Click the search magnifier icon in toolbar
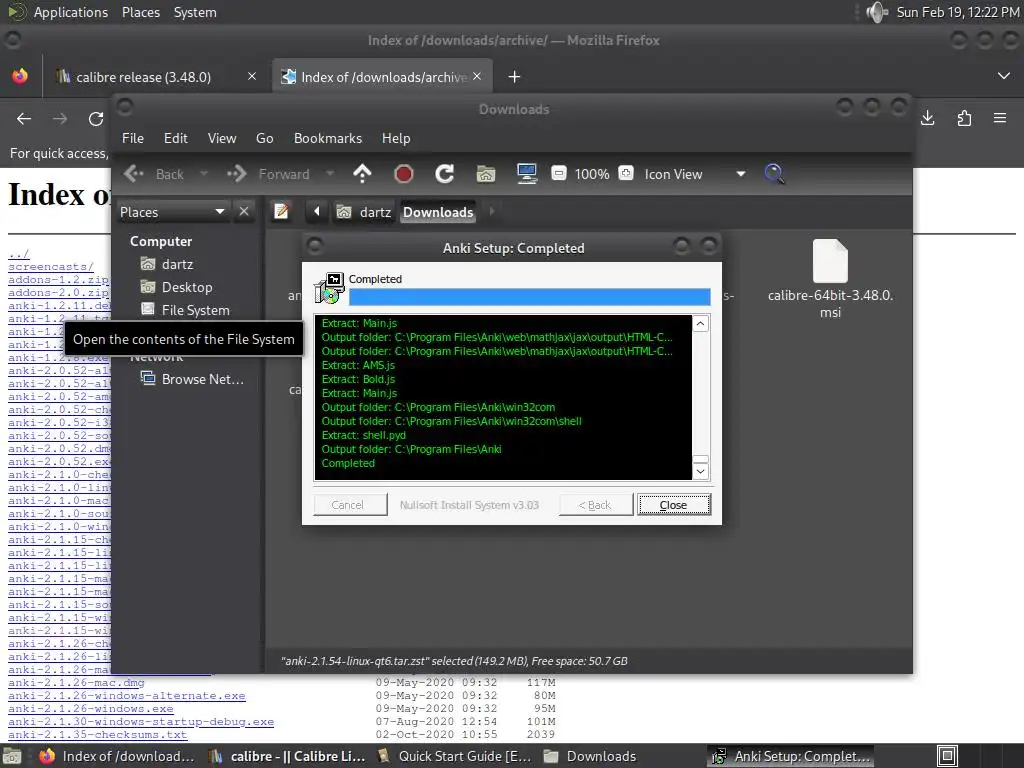This screenshot has width=1024, height=768. click(x=774, y=174)
